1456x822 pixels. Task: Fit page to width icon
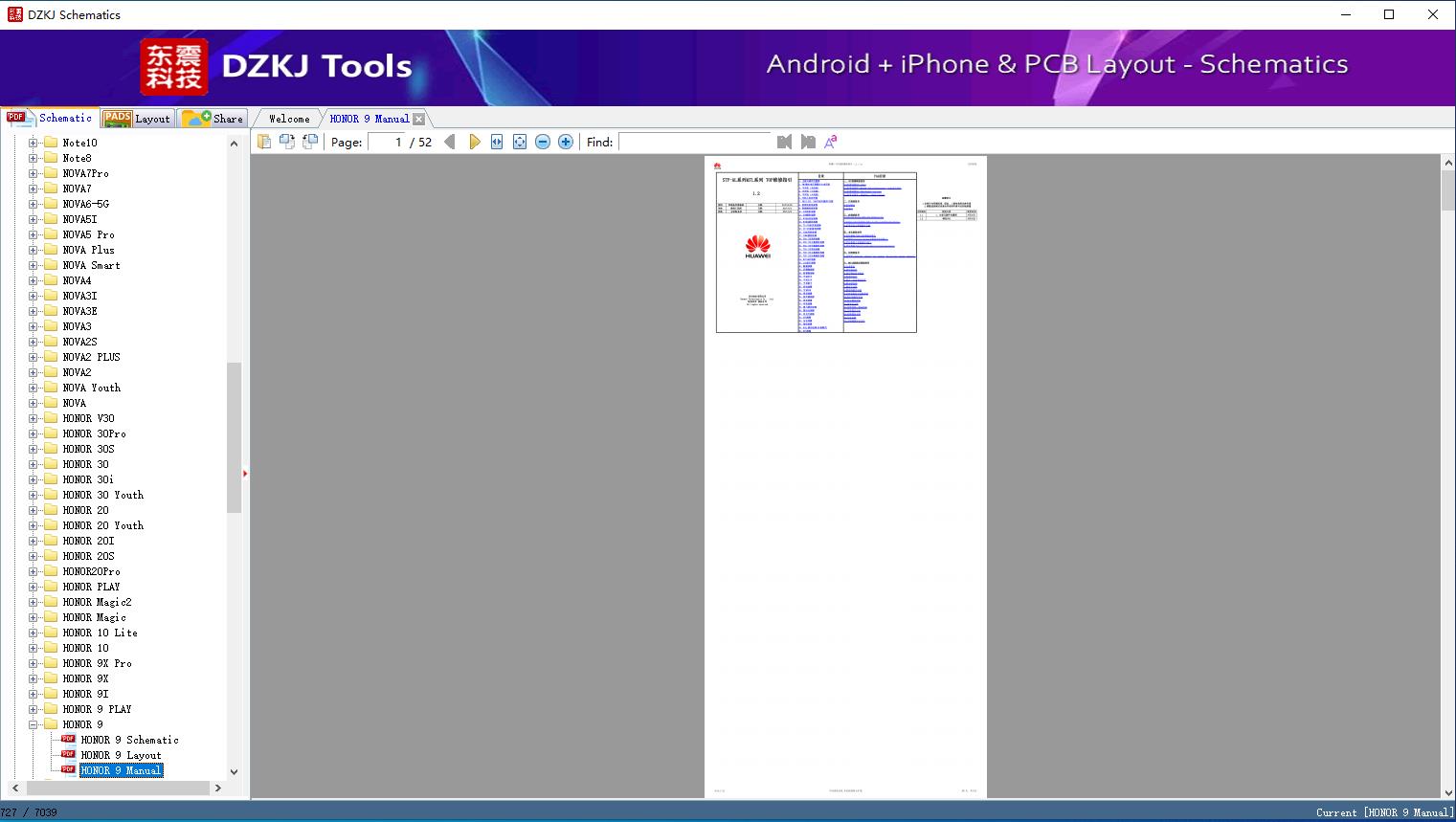[497, 142]
